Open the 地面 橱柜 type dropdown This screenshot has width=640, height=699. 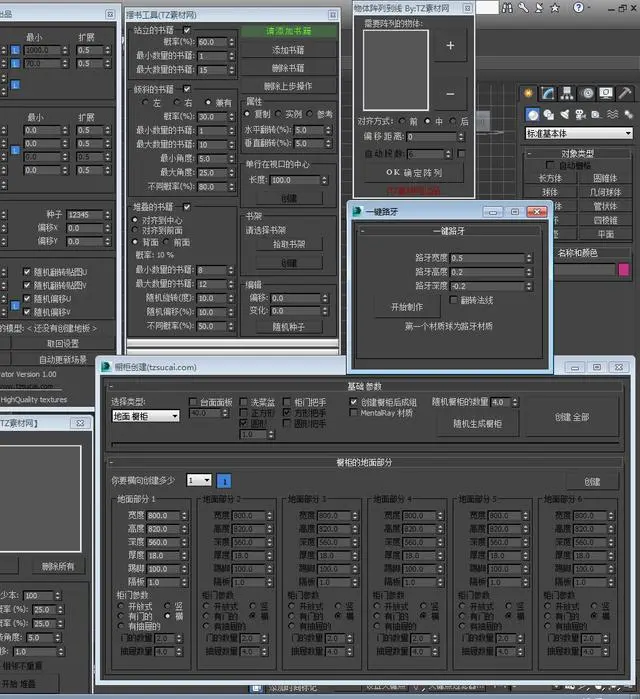(145, 416)
